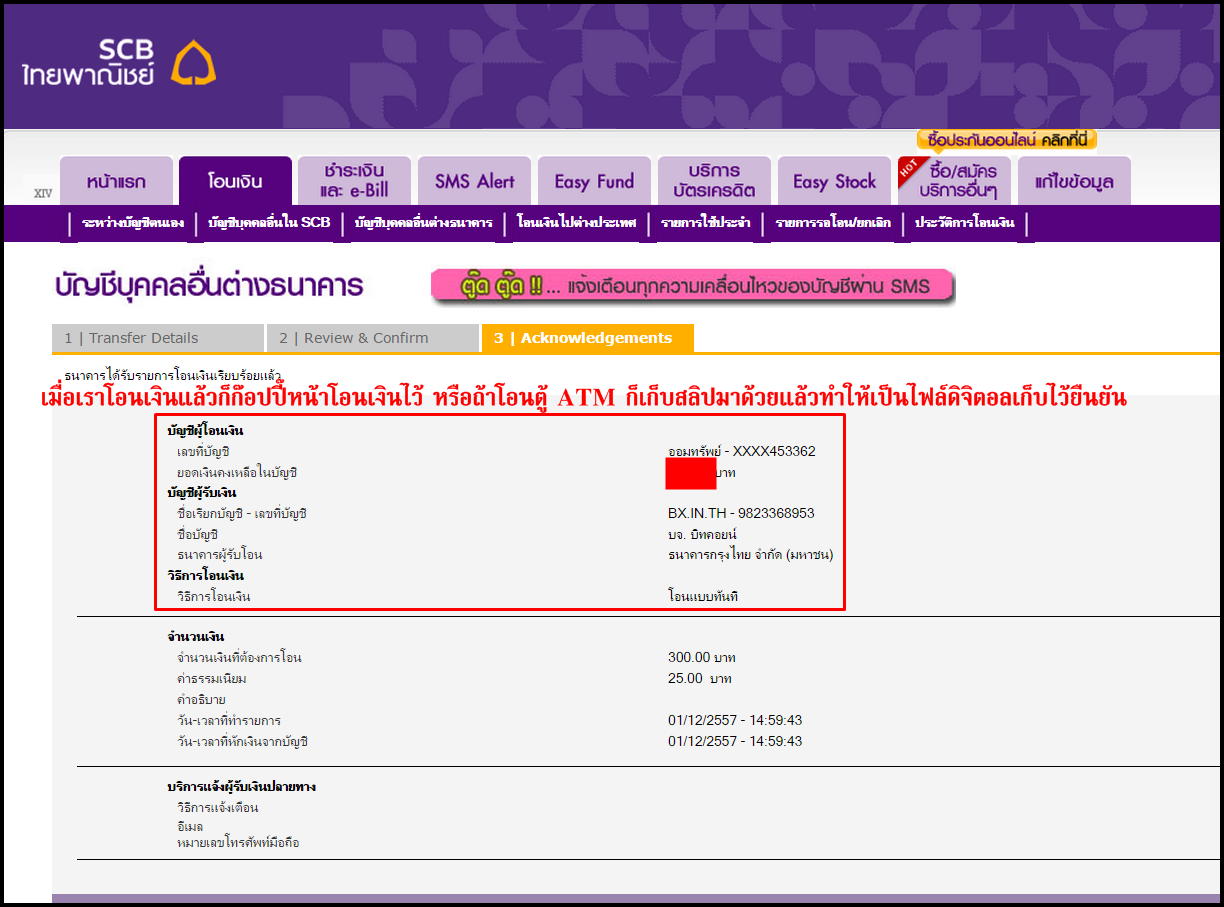Click the บัญชีผู้โอนเงิน heading

click(205, 430)
